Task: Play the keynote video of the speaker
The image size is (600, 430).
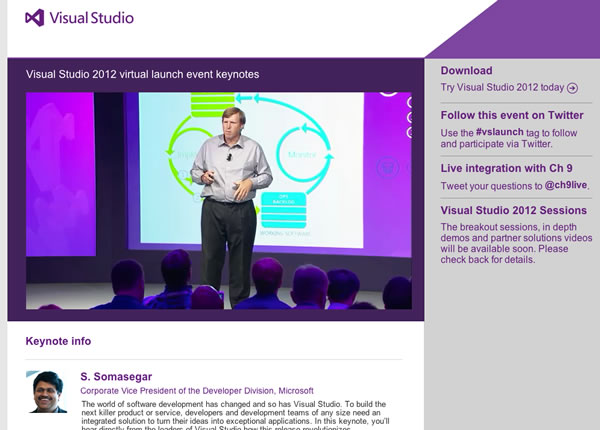Action: pyautogui.click(x=219, y=201)
